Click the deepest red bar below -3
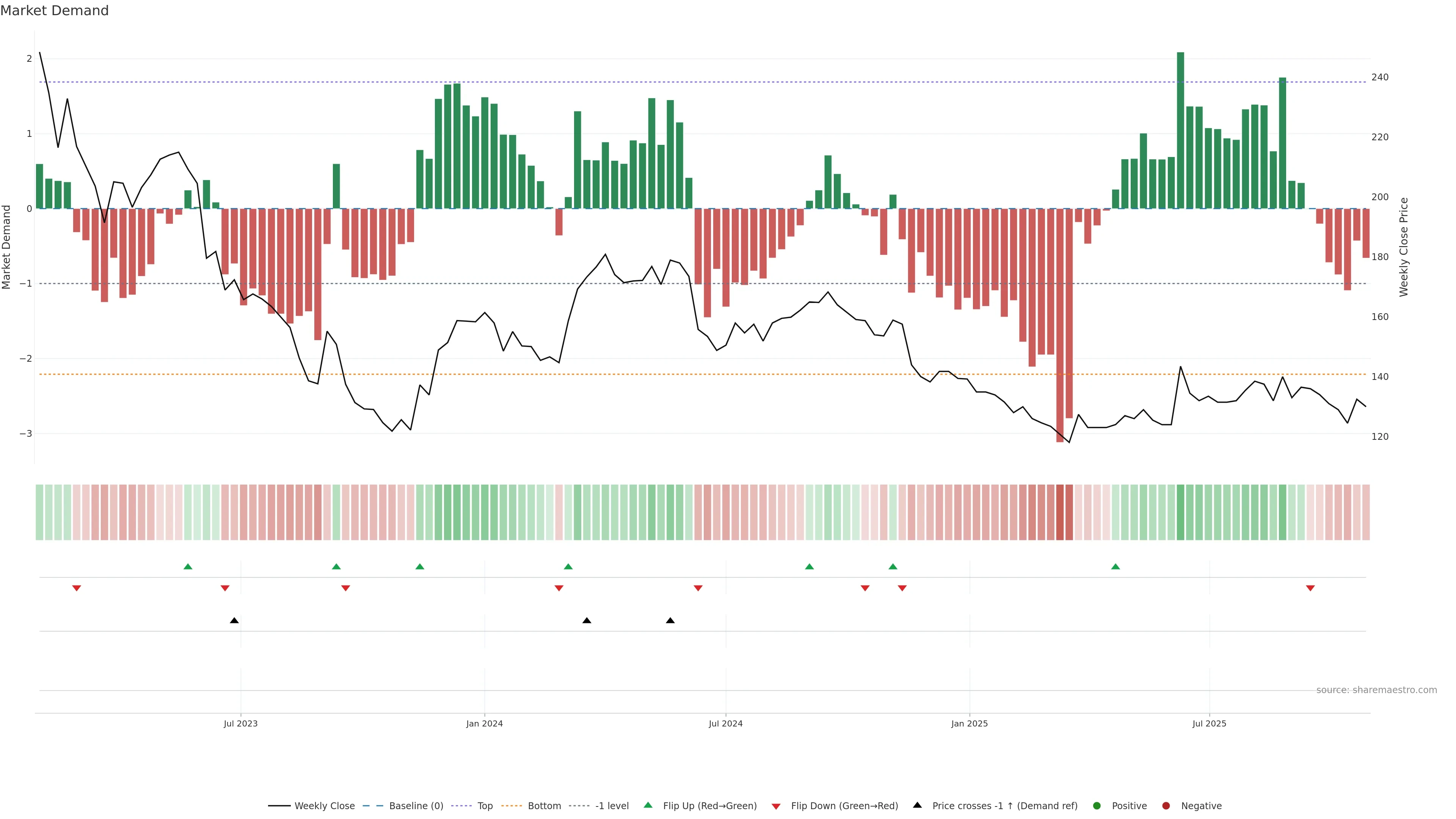This screenshot has width=1456, height=819. 1060,325
